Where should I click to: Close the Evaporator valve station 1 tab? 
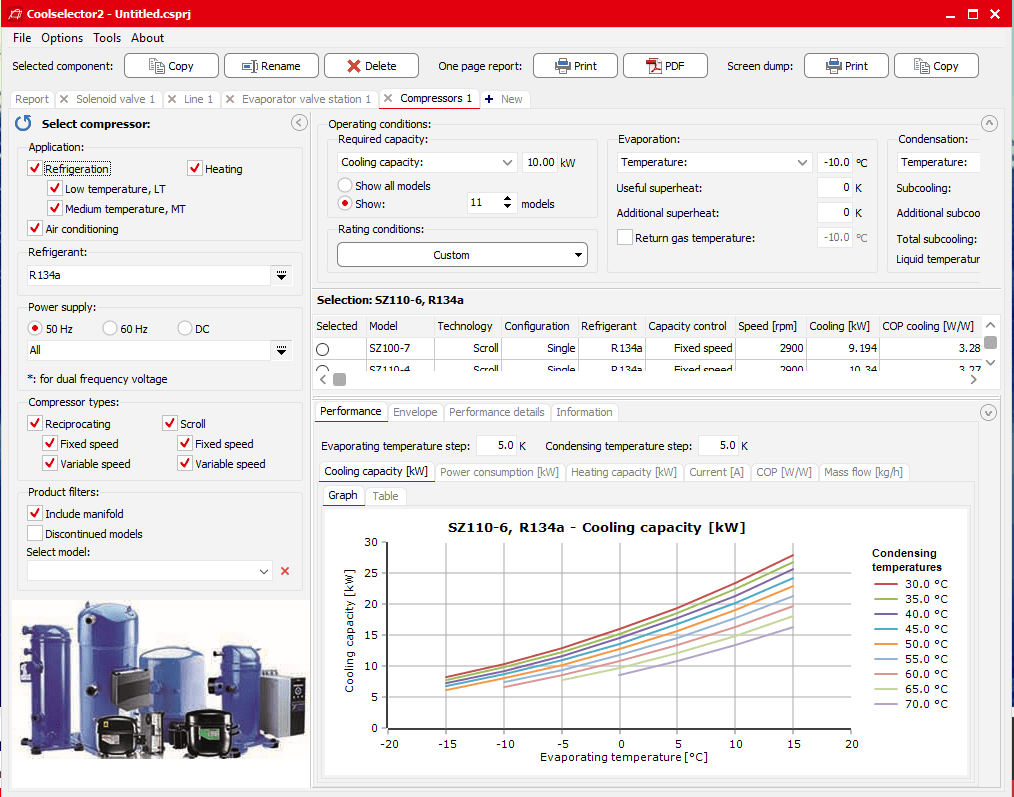[x=231, y=99]
